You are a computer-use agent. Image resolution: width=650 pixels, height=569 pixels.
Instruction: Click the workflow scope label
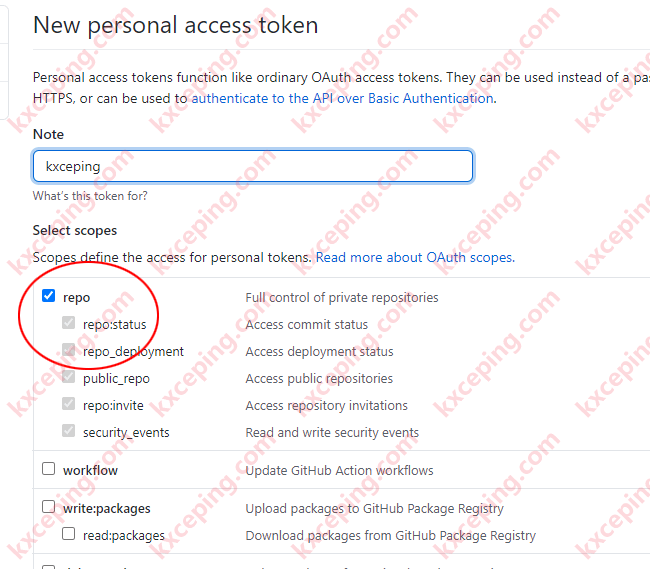coord(90,470)
